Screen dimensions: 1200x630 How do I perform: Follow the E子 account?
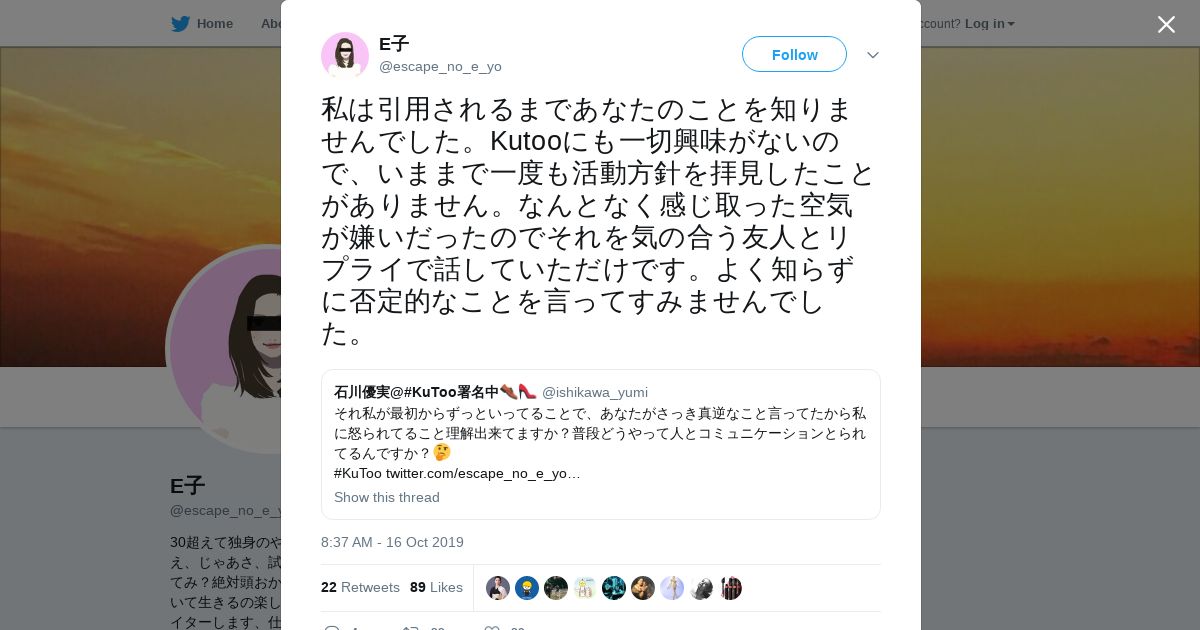pos(794,54)
